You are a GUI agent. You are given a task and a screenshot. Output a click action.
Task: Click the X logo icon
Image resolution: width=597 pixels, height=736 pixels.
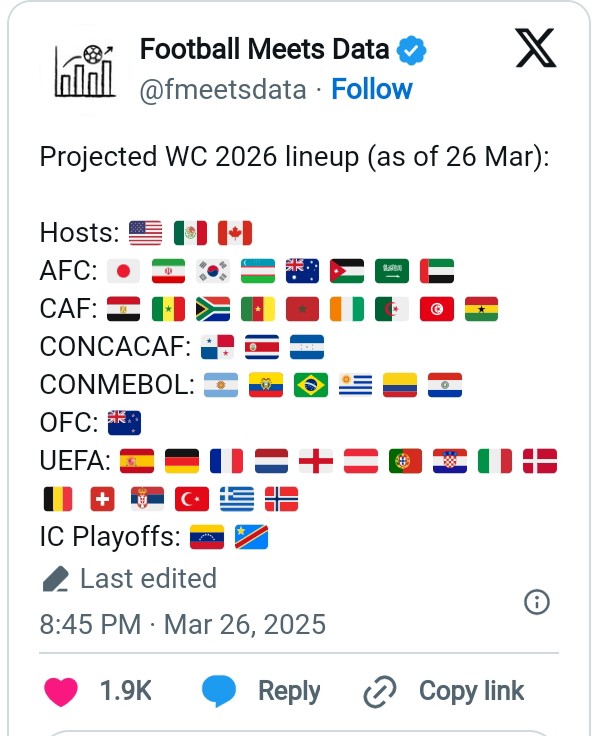tap(536, 48)
